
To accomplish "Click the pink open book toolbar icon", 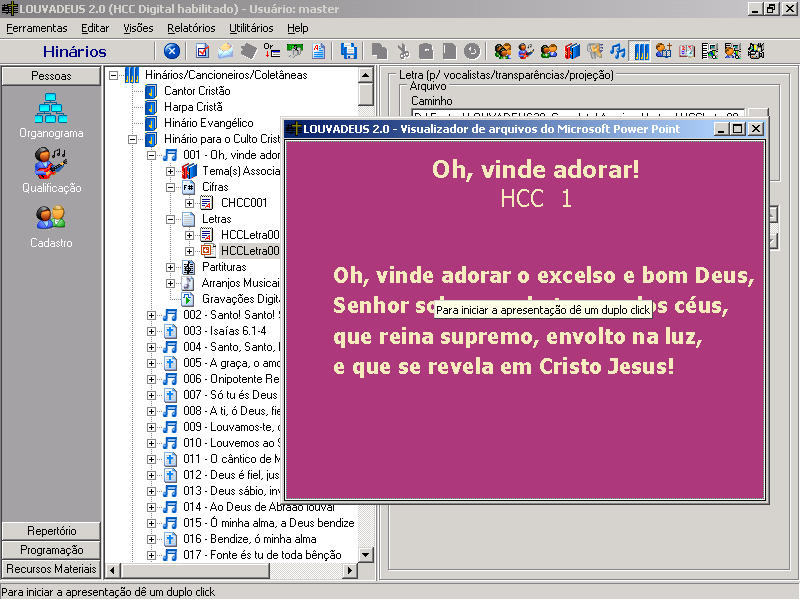I will click(x=687, y=51).
